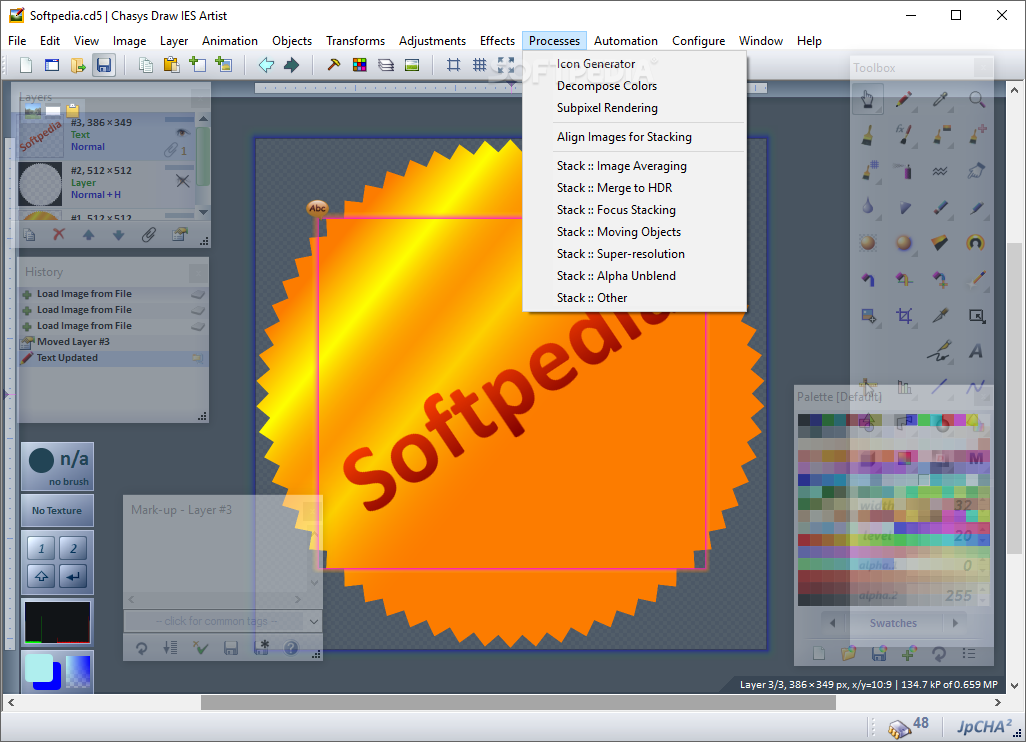Select 'Text Updated' history entry
1026x742 pixels.
pyautogui.click(x=113, y=358)
